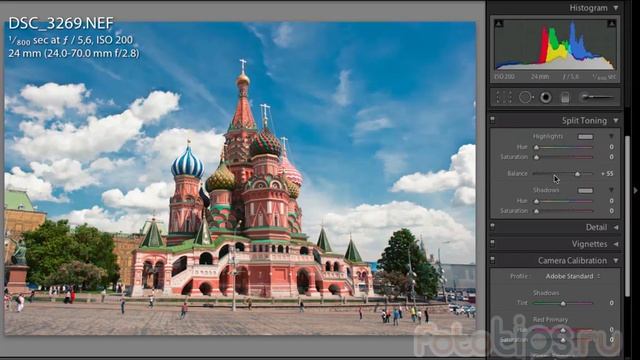Click the Camera Calibration panel title
This screenshot has width=640, height=360.
pyautogui.click(x=572, y=260)
